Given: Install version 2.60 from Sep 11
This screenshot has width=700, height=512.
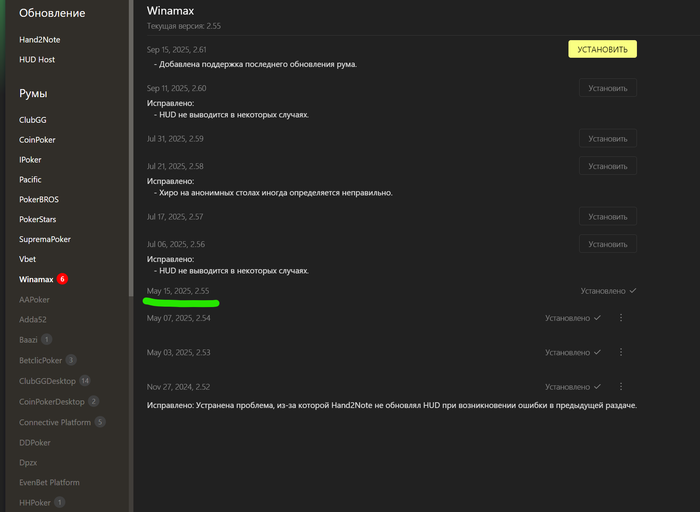Looking at the screenshot, I should (x=608, y=88).
